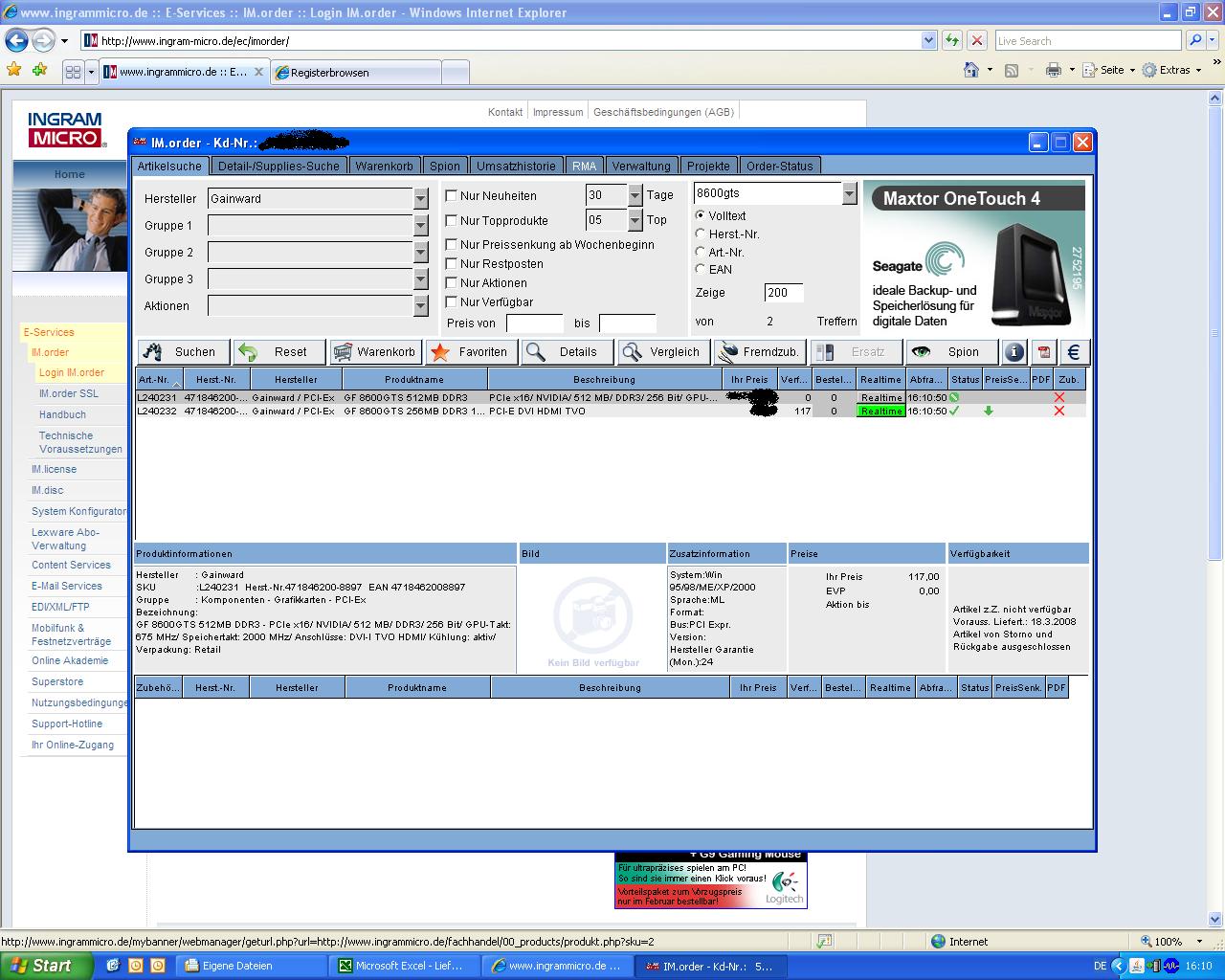Click the Fremdzub. accessories button
1225x980 pixels.
coord(760,352)
